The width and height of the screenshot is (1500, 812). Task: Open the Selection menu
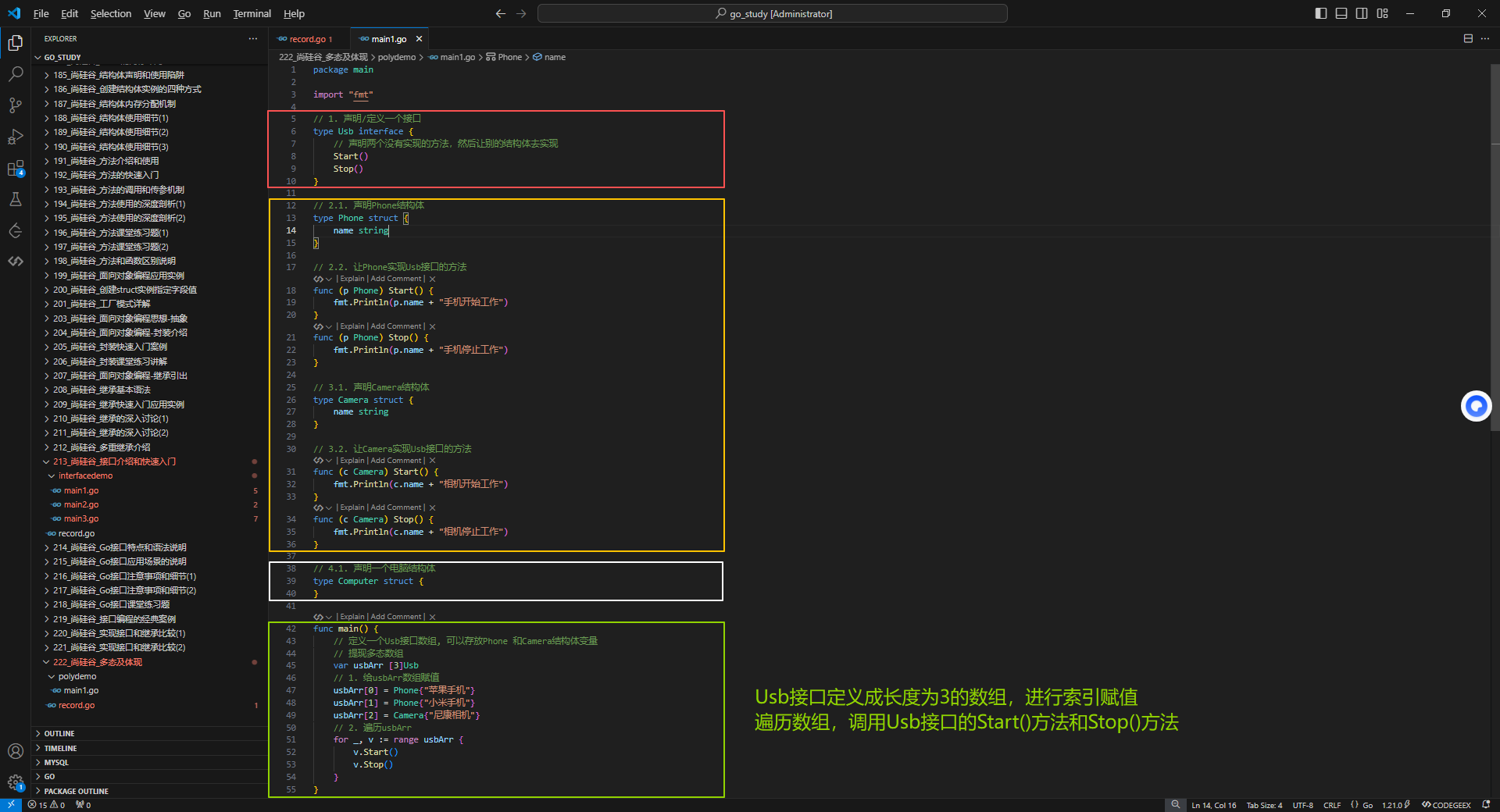pos(111,13)
